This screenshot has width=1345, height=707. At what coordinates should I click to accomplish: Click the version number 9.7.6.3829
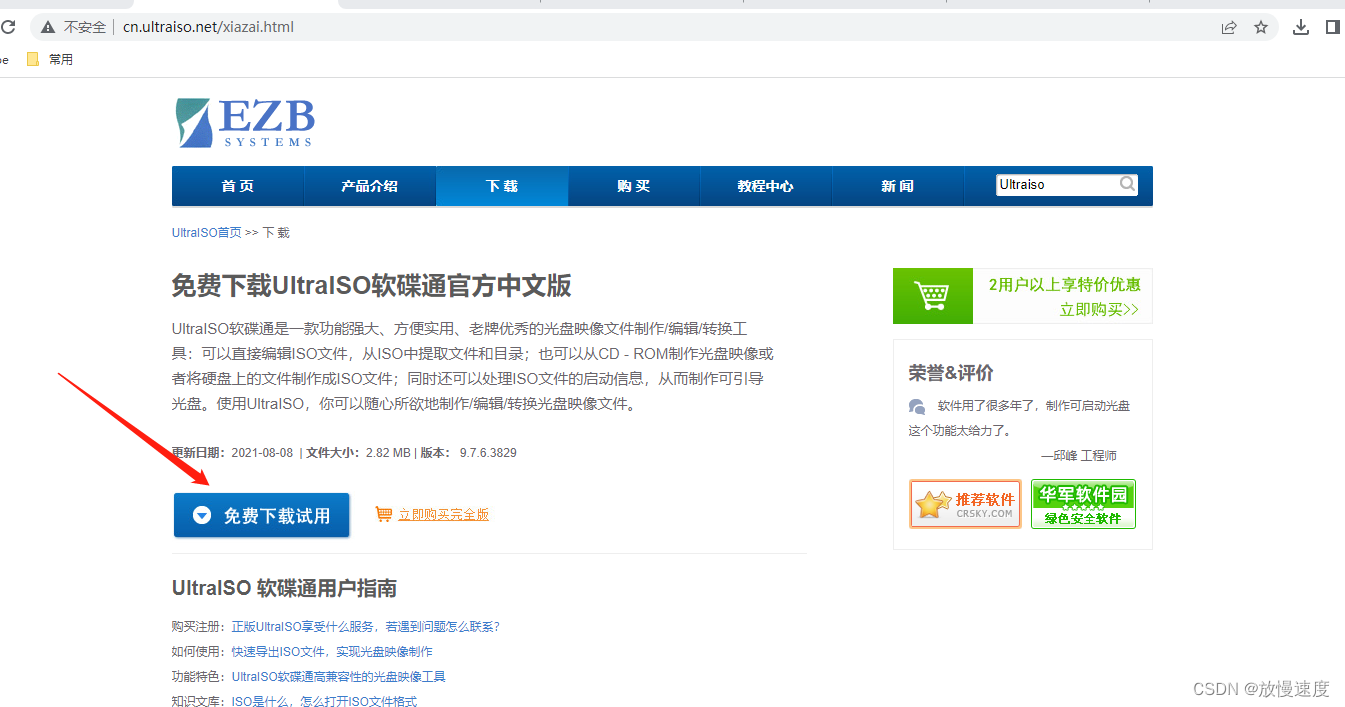[488, 453]
